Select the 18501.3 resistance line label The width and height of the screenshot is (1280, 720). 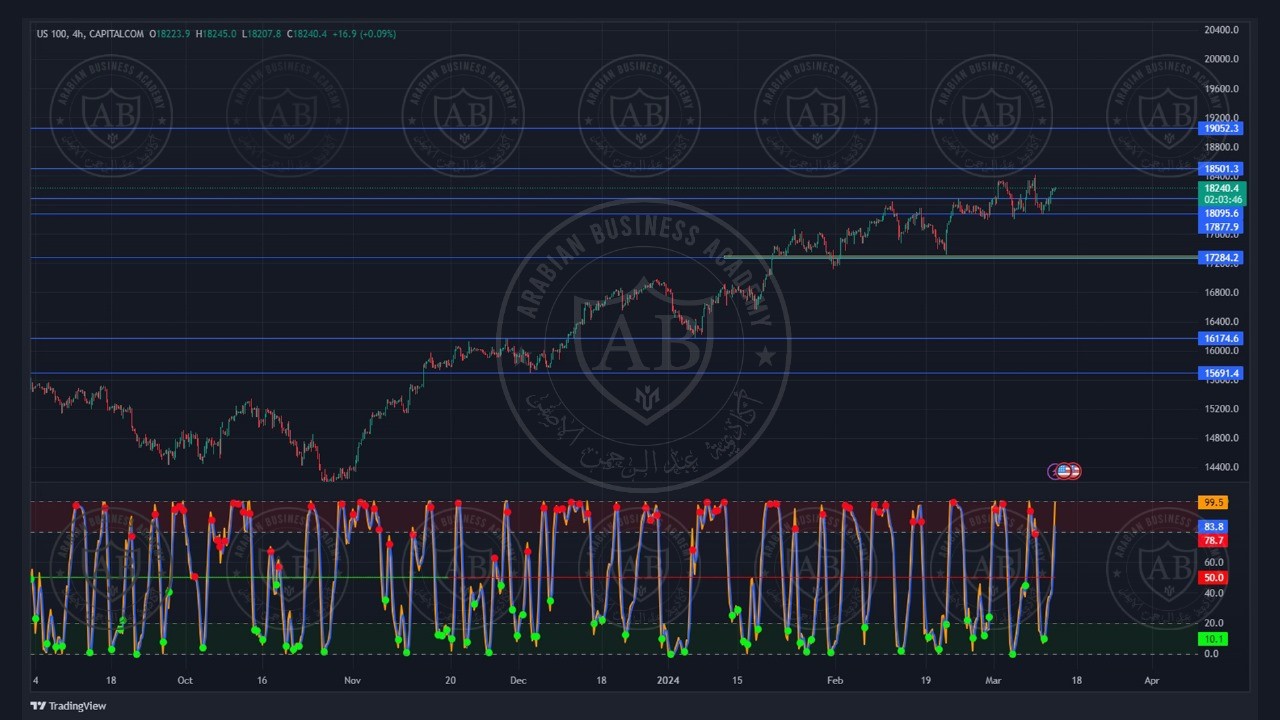coord(1221,169)
